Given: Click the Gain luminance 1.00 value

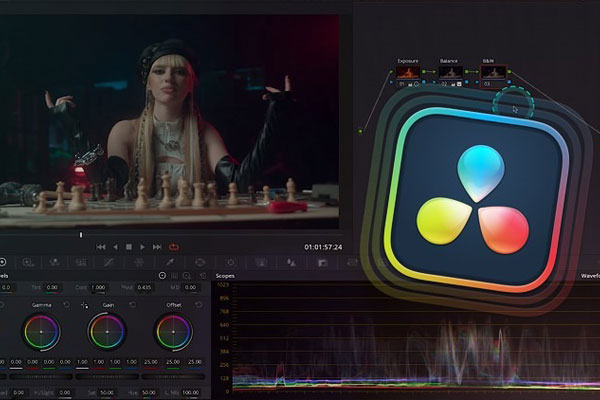Looking at the screenshot, I should tap(82, 362).
